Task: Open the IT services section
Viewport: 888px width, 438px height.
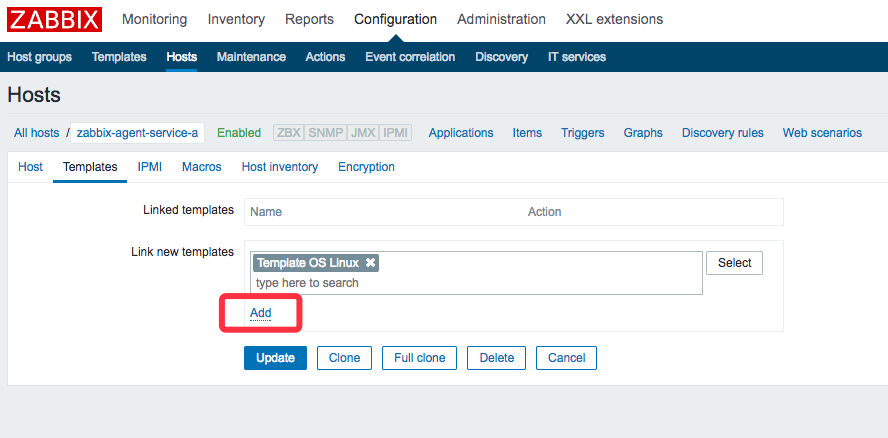Action: coord(577,57)
